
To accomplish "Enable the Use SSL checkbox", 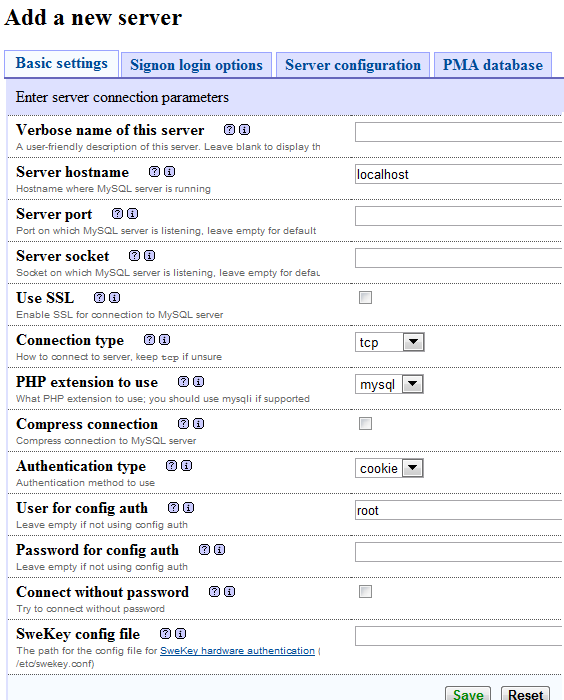I will tap(365, 298).
